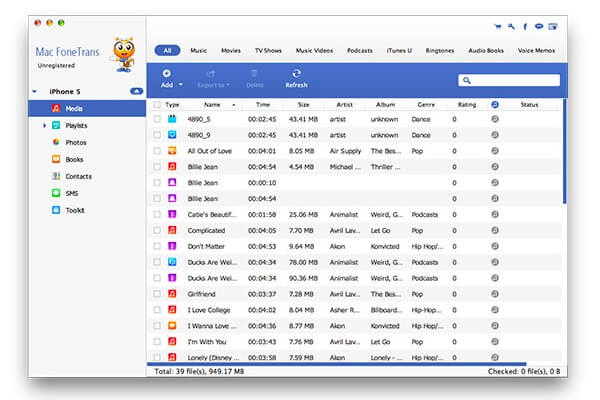This screenshot has width=600, height=400.
Task: Eject the iPhone 5 device
Action: click(x=136, y=91)
